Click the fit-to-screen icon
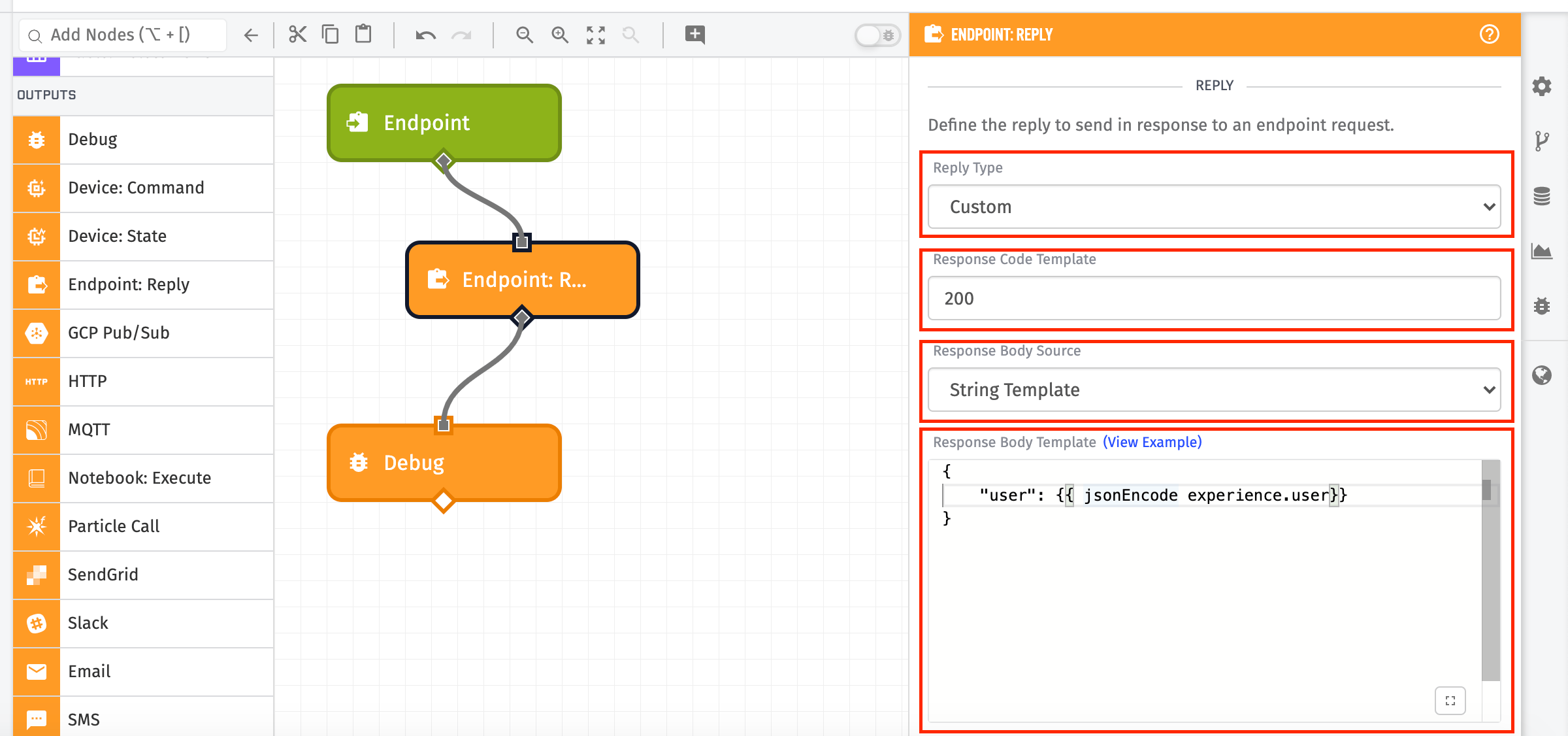1568x736 pixels. (x=596, y=35)
